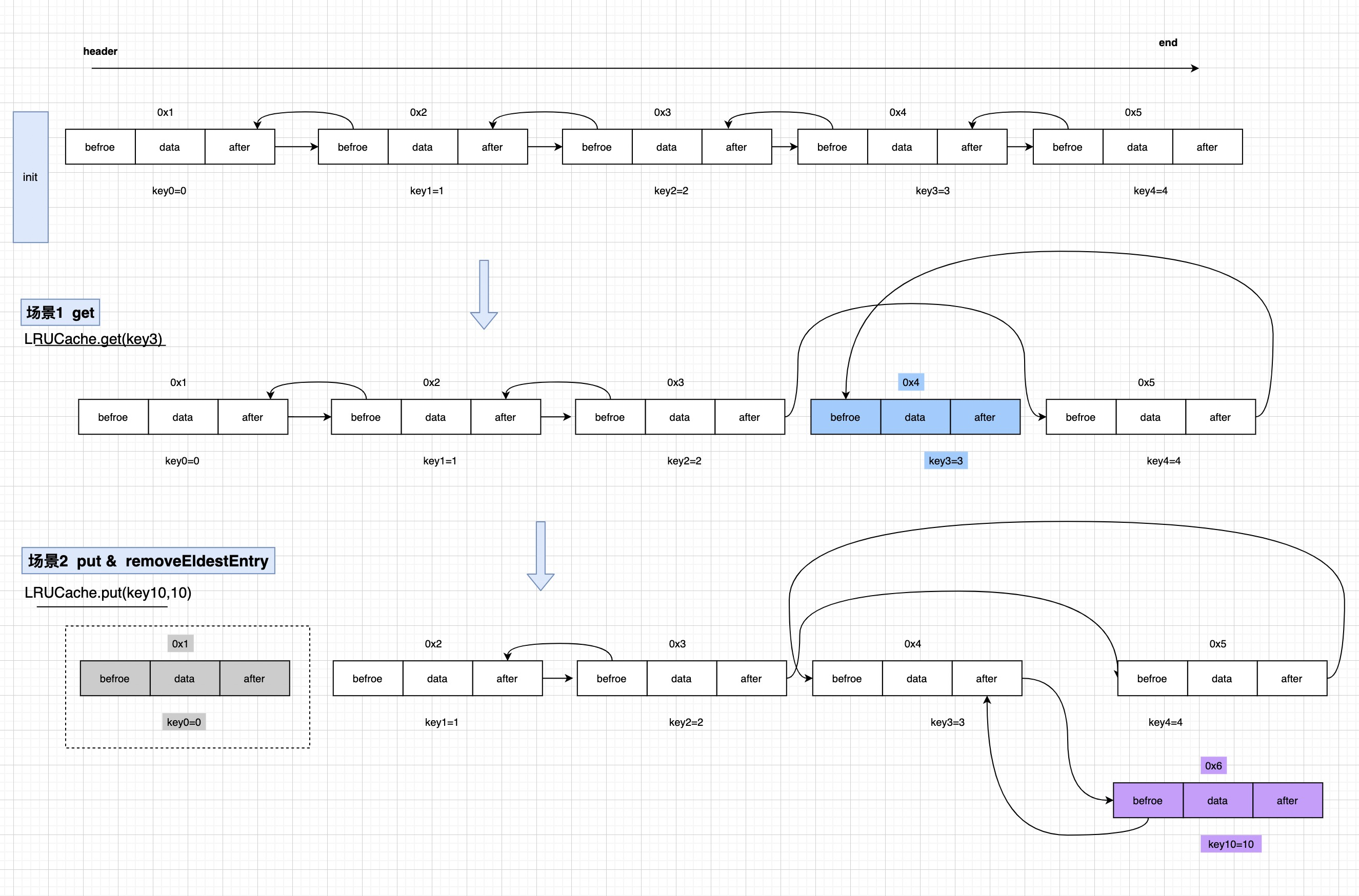Click the blue highlighted 0x4 address label

coord(911,382)
